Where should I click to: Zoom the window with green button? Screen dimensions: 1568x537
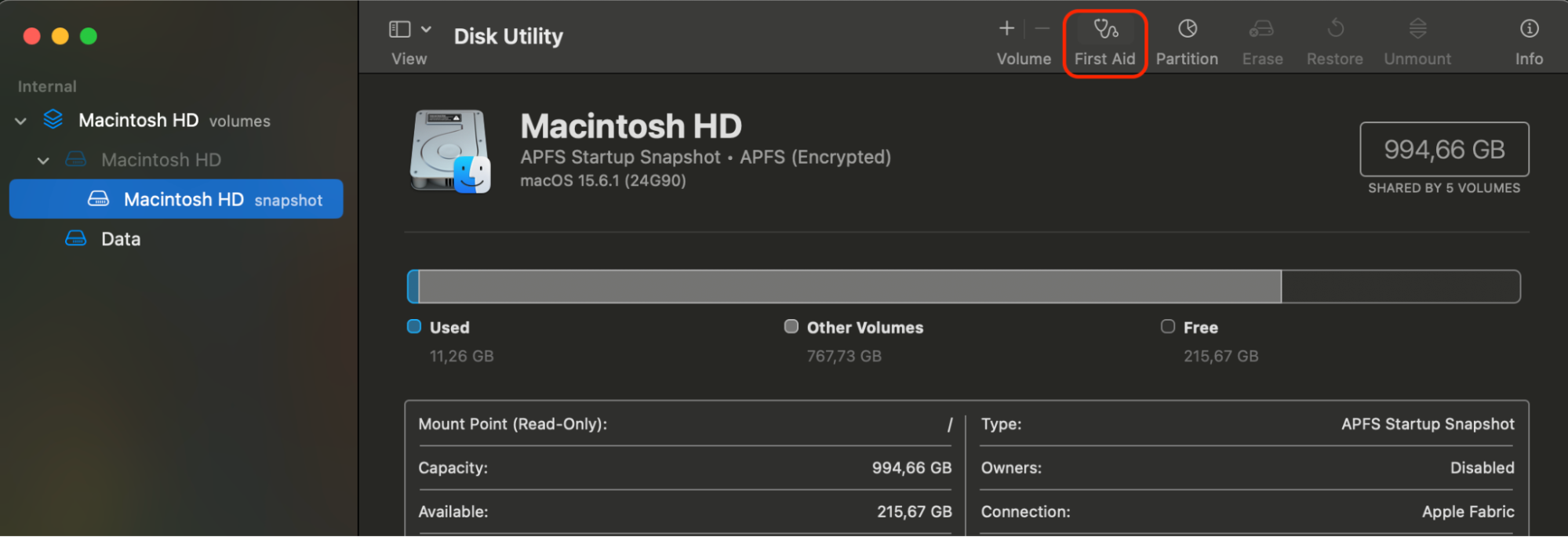[89, 36]
